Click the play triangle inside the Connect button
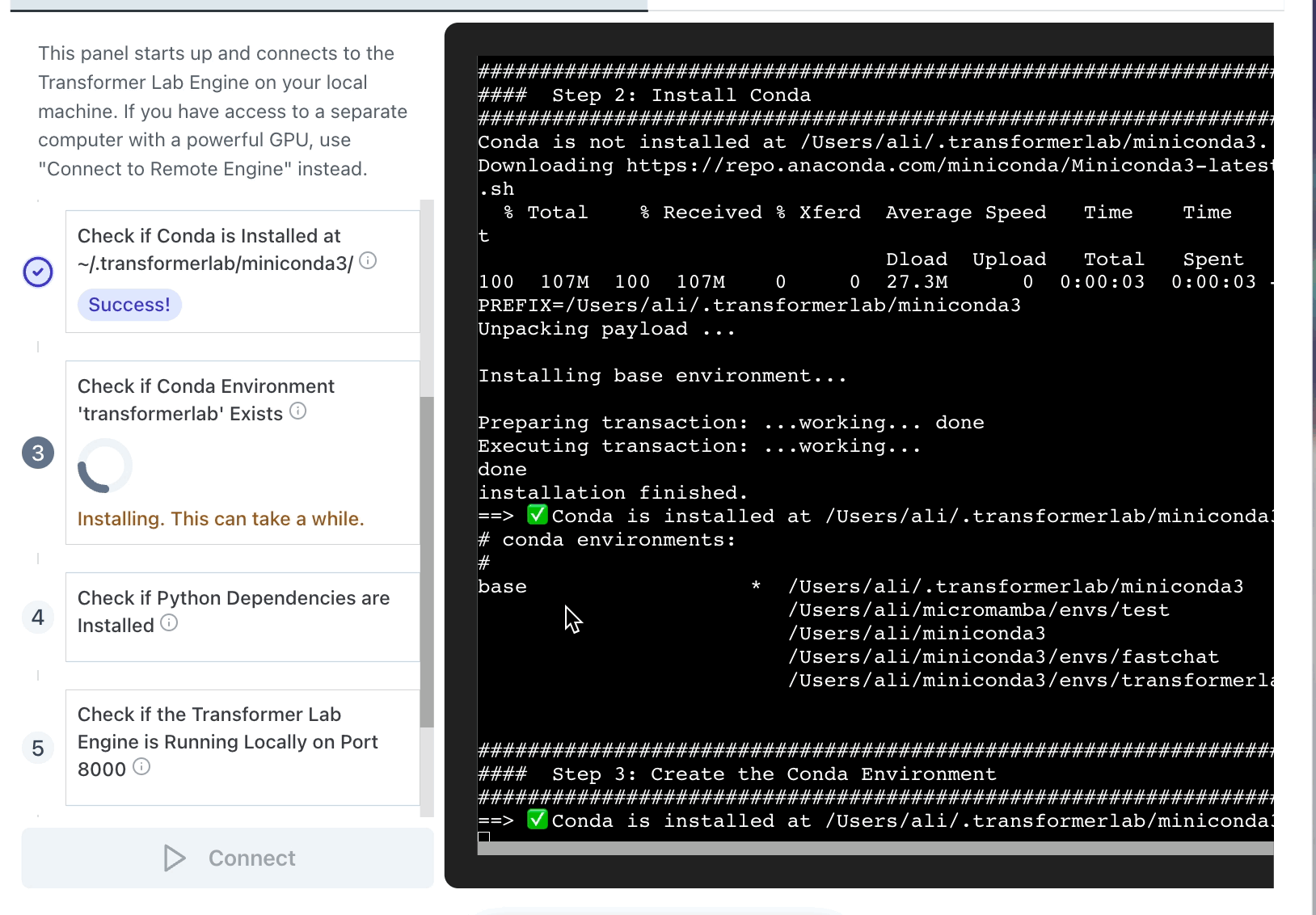Viewport: 1316px width, 915px height. 175,858
